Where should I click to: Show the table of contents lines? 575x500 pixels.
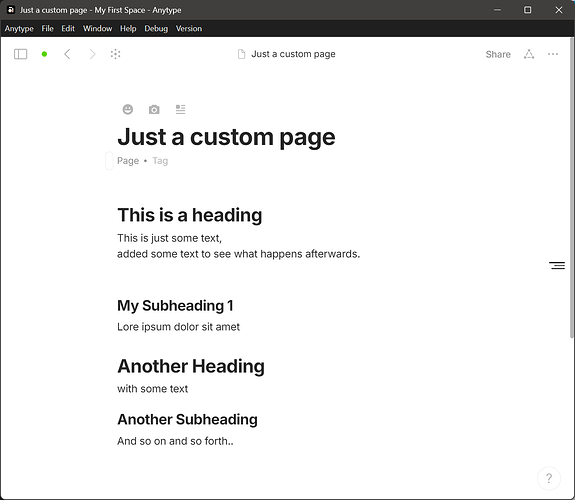[557, 265]
